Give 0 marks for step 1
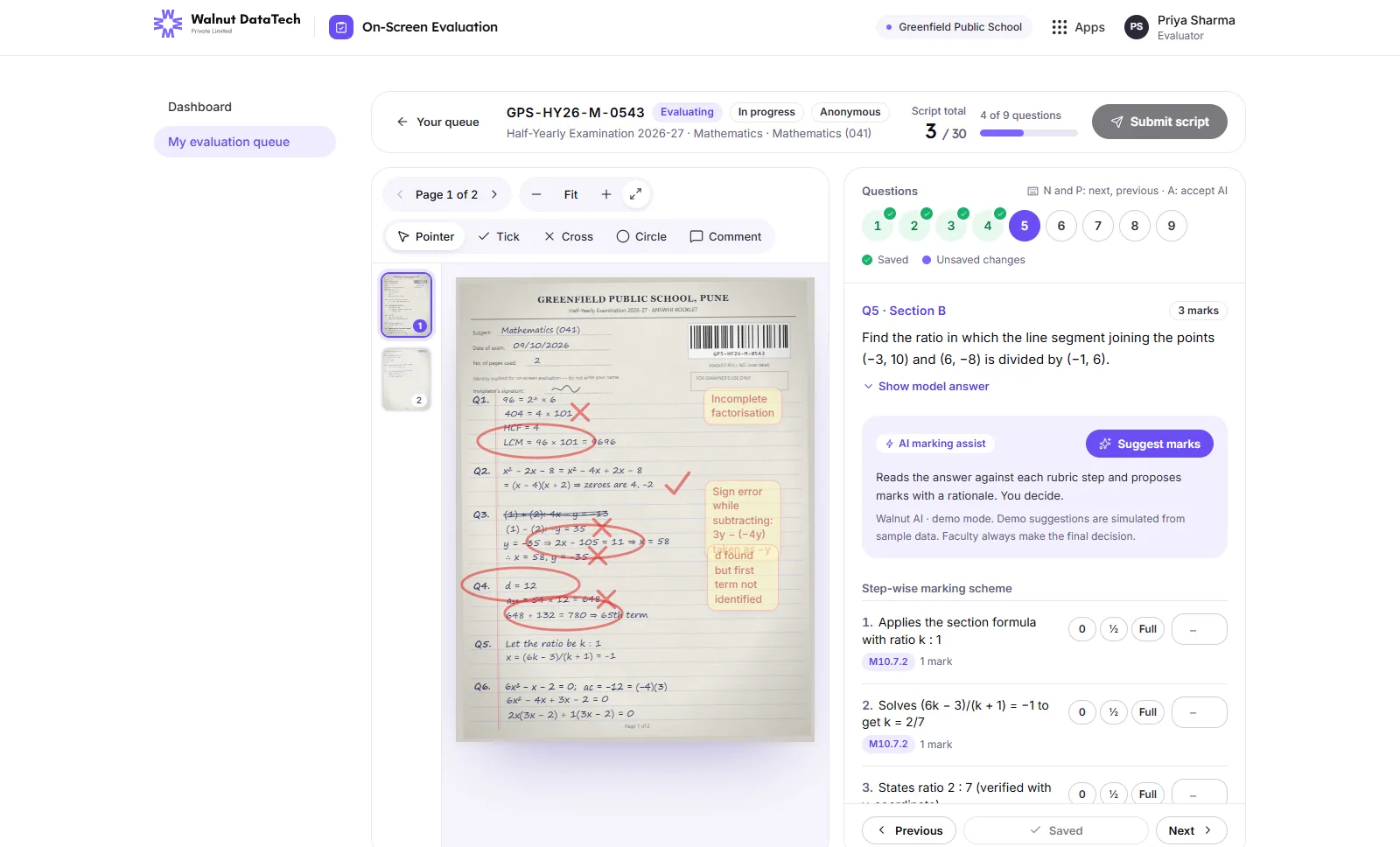The width and height of the screenshot is (1400, 847). click(x=1082, y=629)
